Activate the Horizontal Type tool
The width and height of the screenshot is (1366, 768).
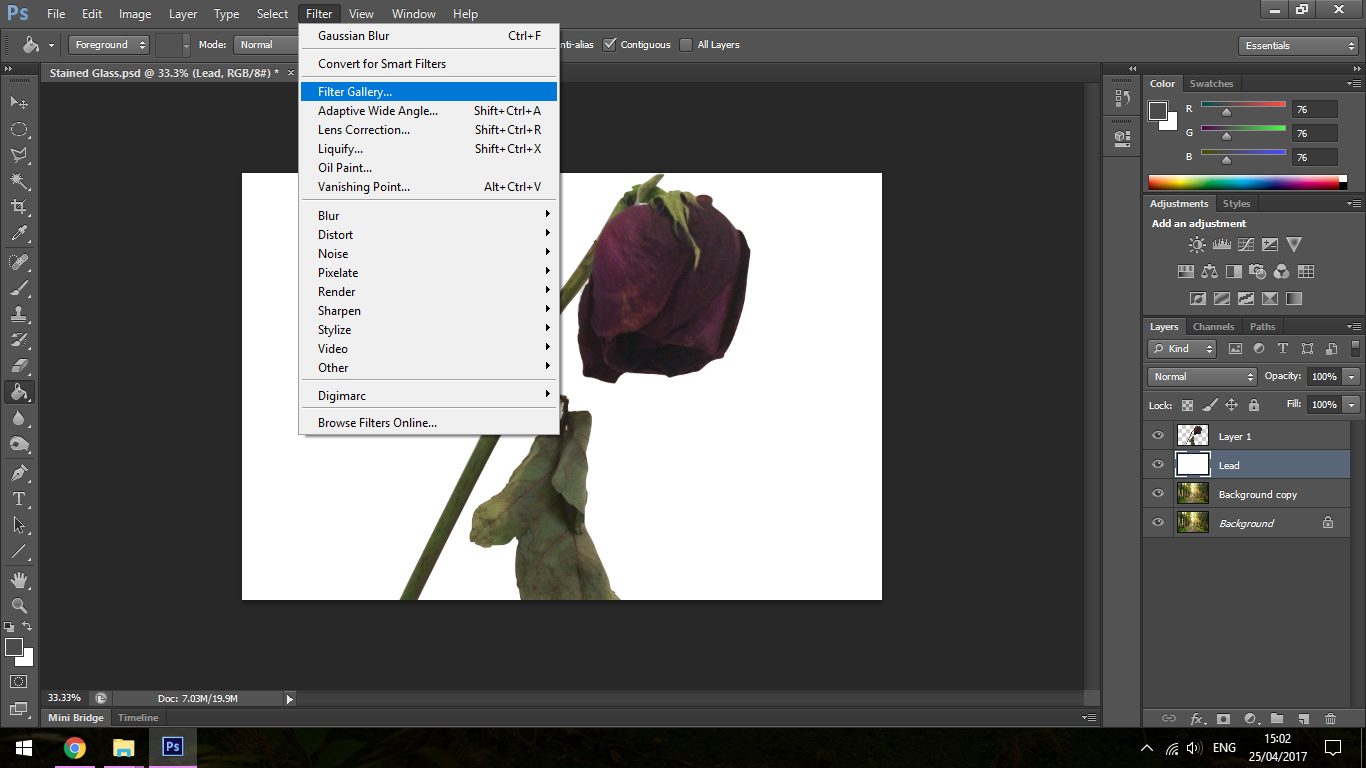tap(19, 498)
